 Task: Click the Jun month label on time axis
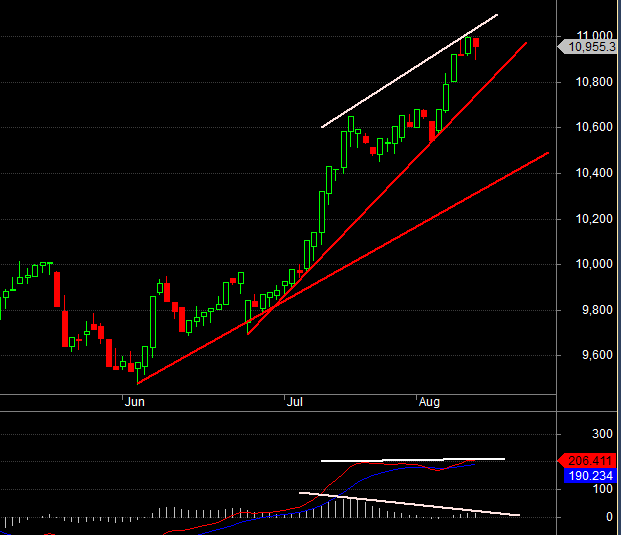pos(135,402)
